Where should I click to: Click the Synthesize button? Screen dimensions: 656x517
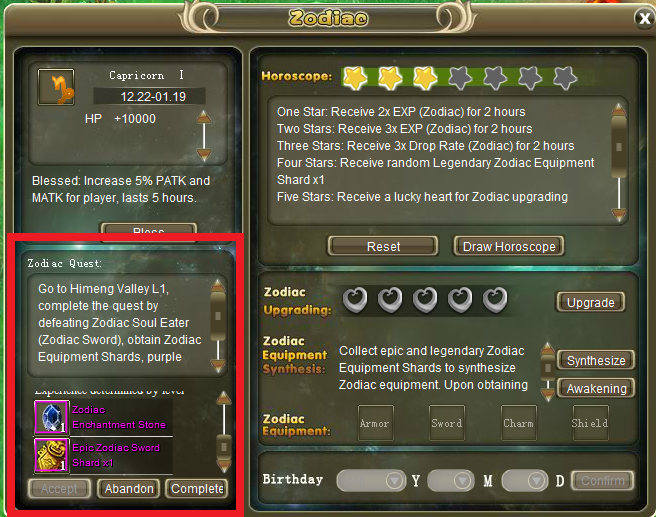click(596, 360)
